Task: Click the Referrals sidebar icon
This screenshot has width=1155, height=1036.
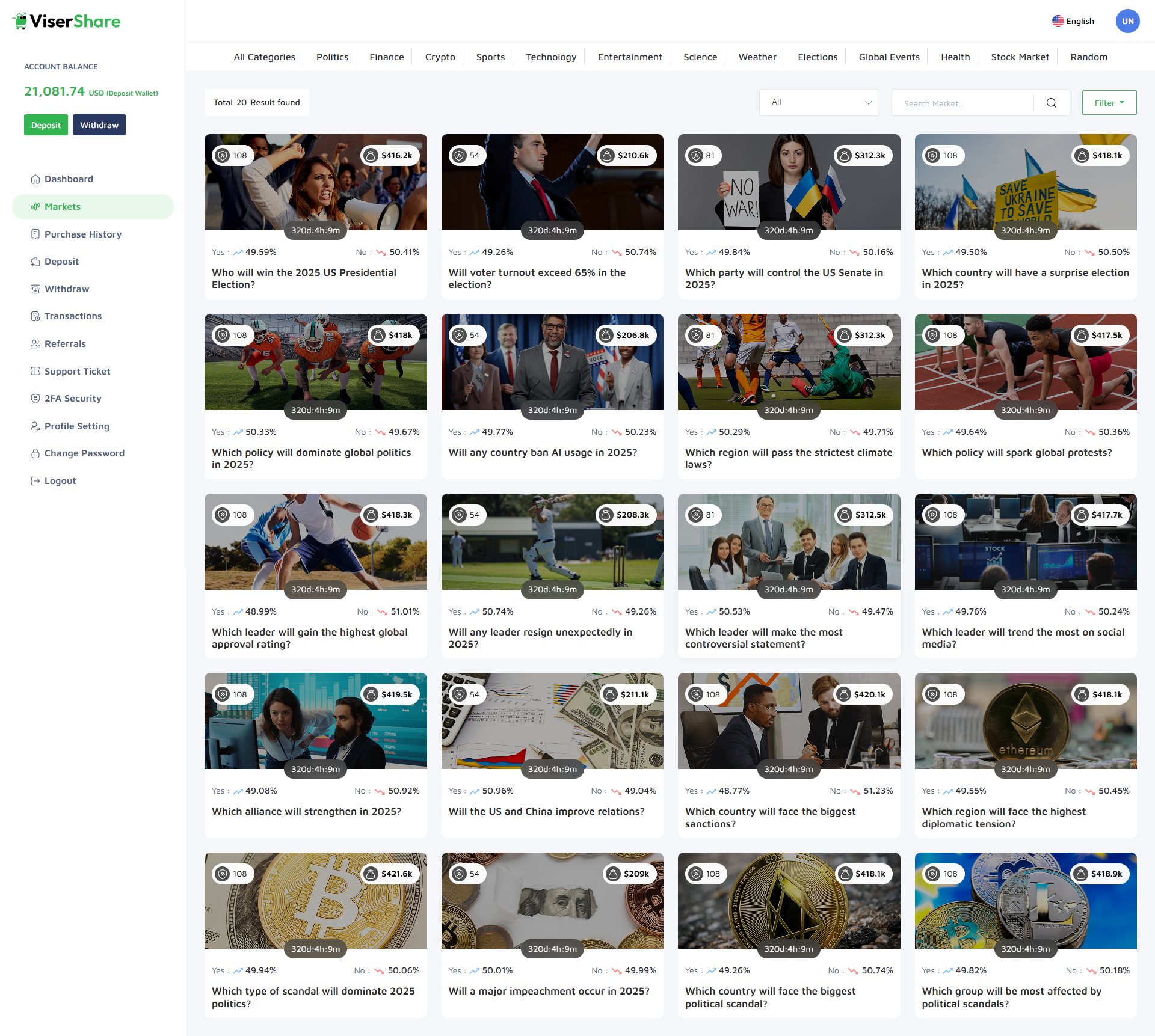Action: [35, 344]
